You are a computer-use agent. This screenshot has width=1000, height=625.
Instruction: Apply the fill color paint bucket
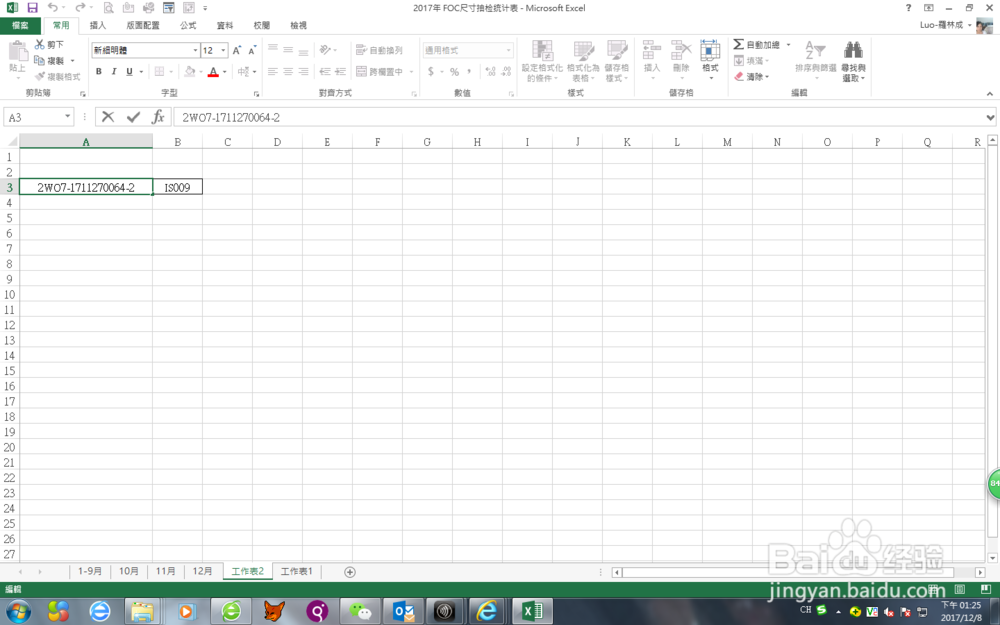[189, 71]
